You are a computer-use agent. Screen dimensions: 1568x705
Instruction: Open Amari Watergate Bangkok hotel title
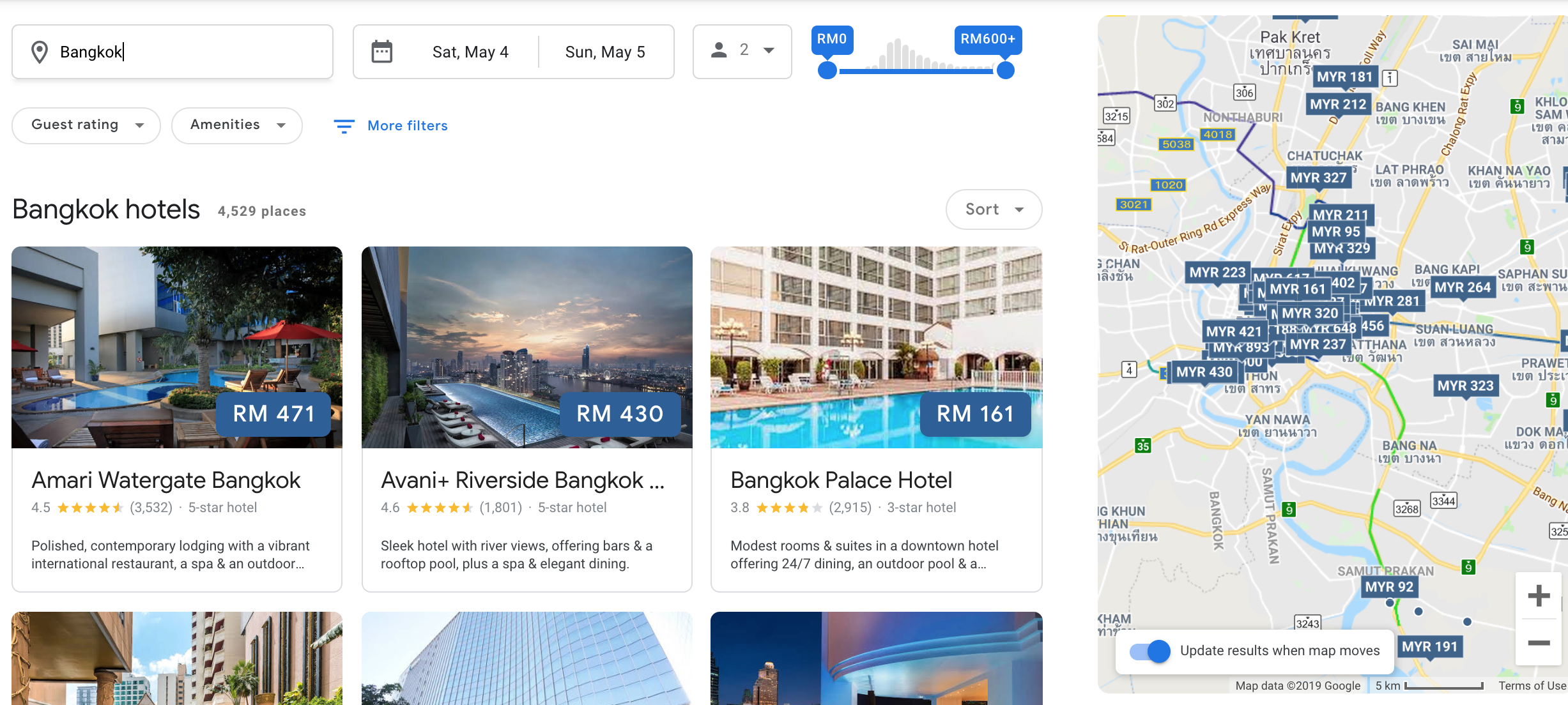pos(166,480)
